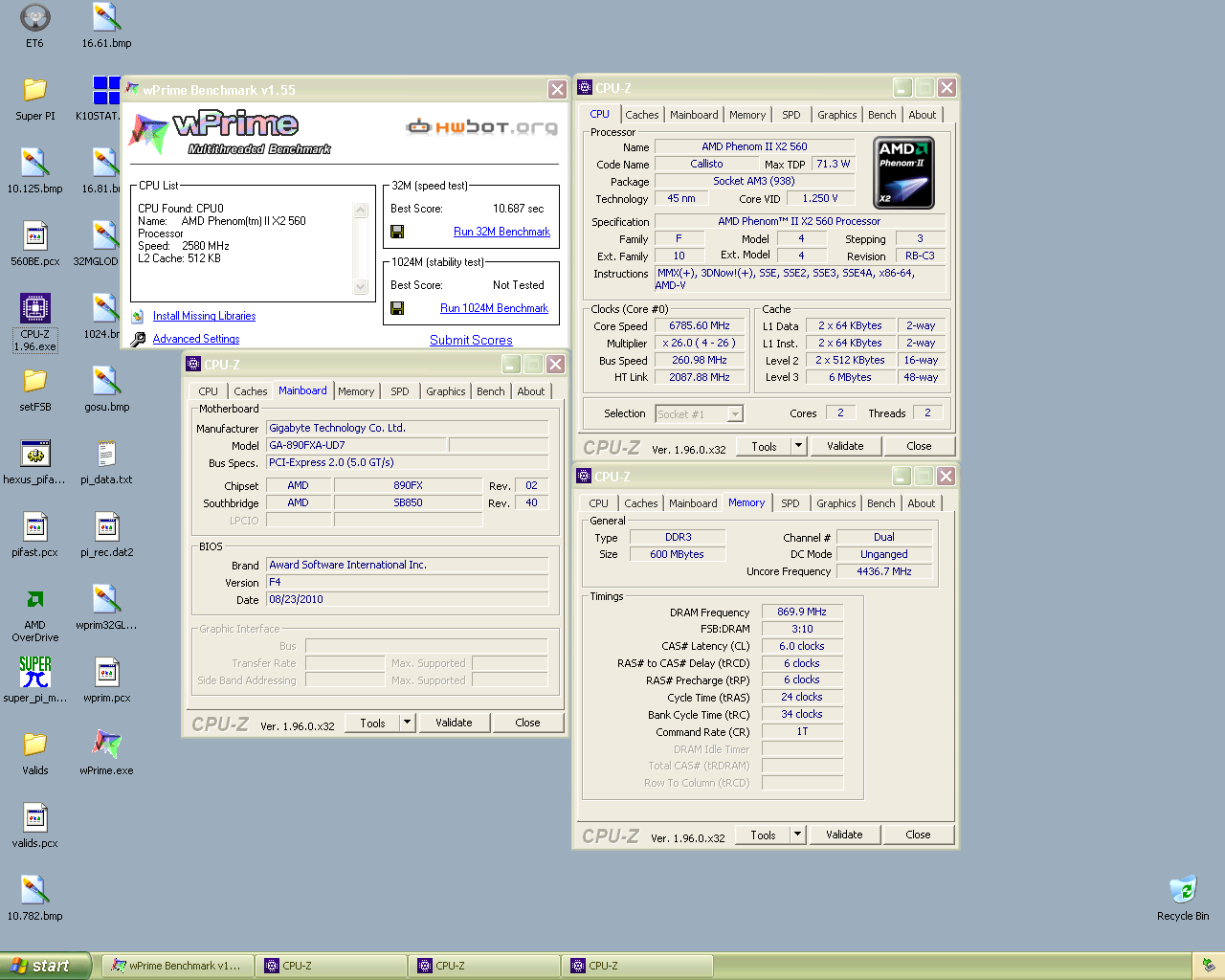Click the hwbot.org logo in wPrime

point(481,126)
